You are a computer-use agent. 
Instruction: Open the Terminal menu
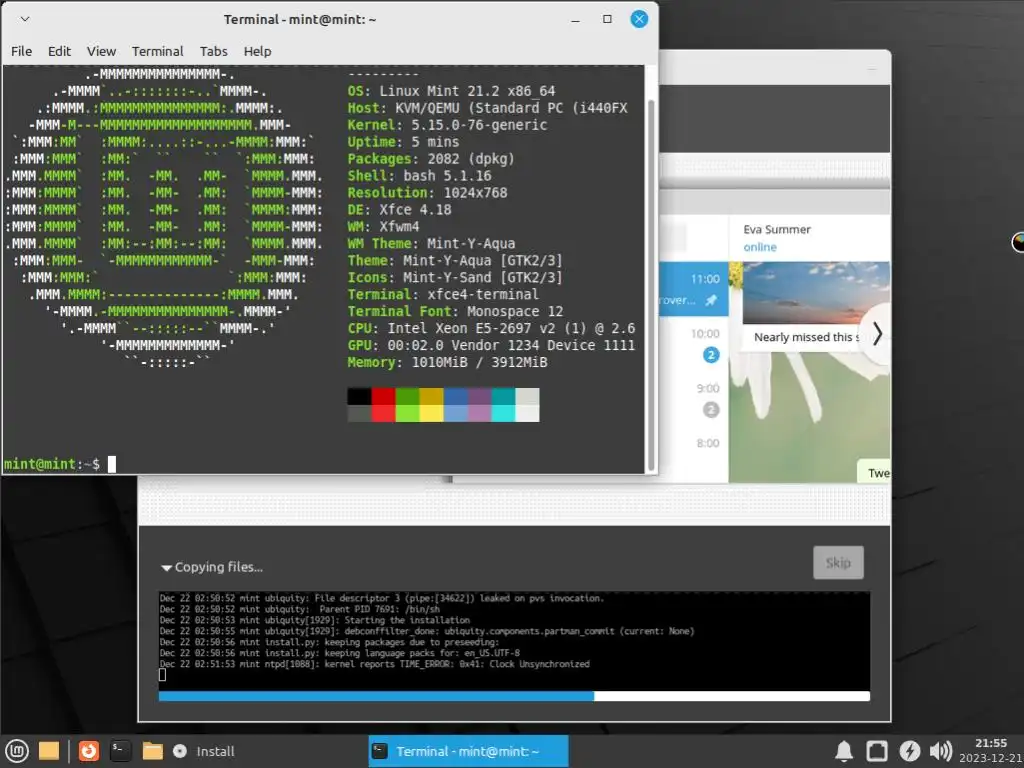point(157,51)
